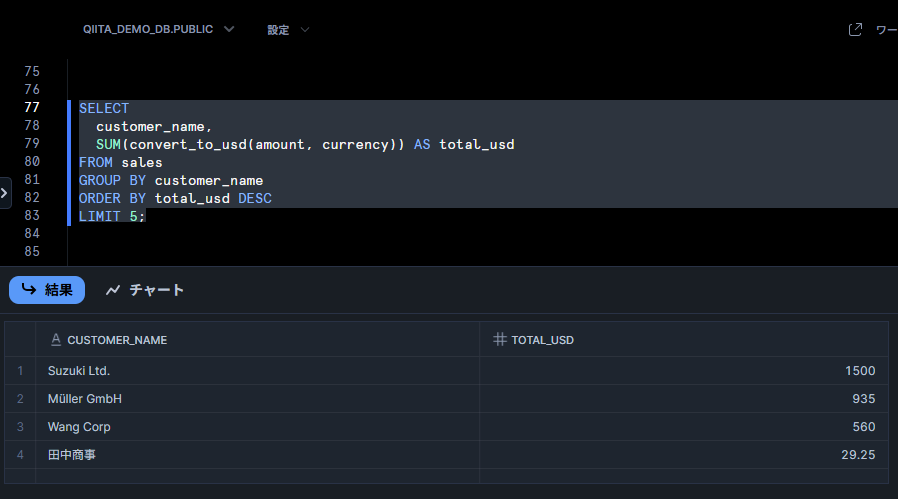Click the number type icon beside TOTAL_USD

[x=499, y=340]
